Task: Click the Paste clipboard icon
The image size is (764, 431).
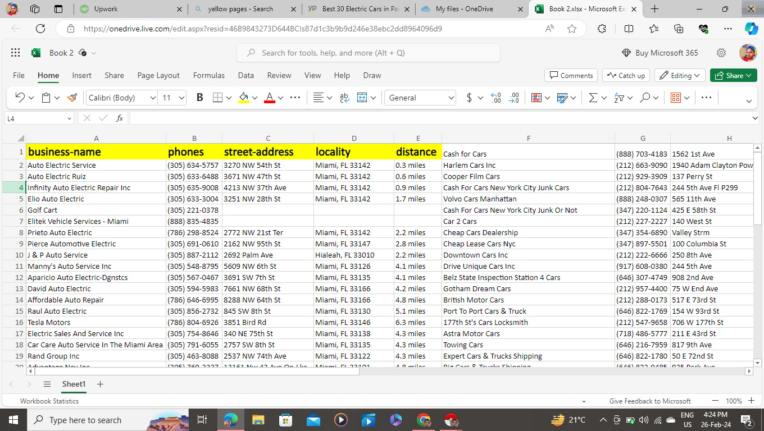Action: pyautogui.click(x=46, y=98)
